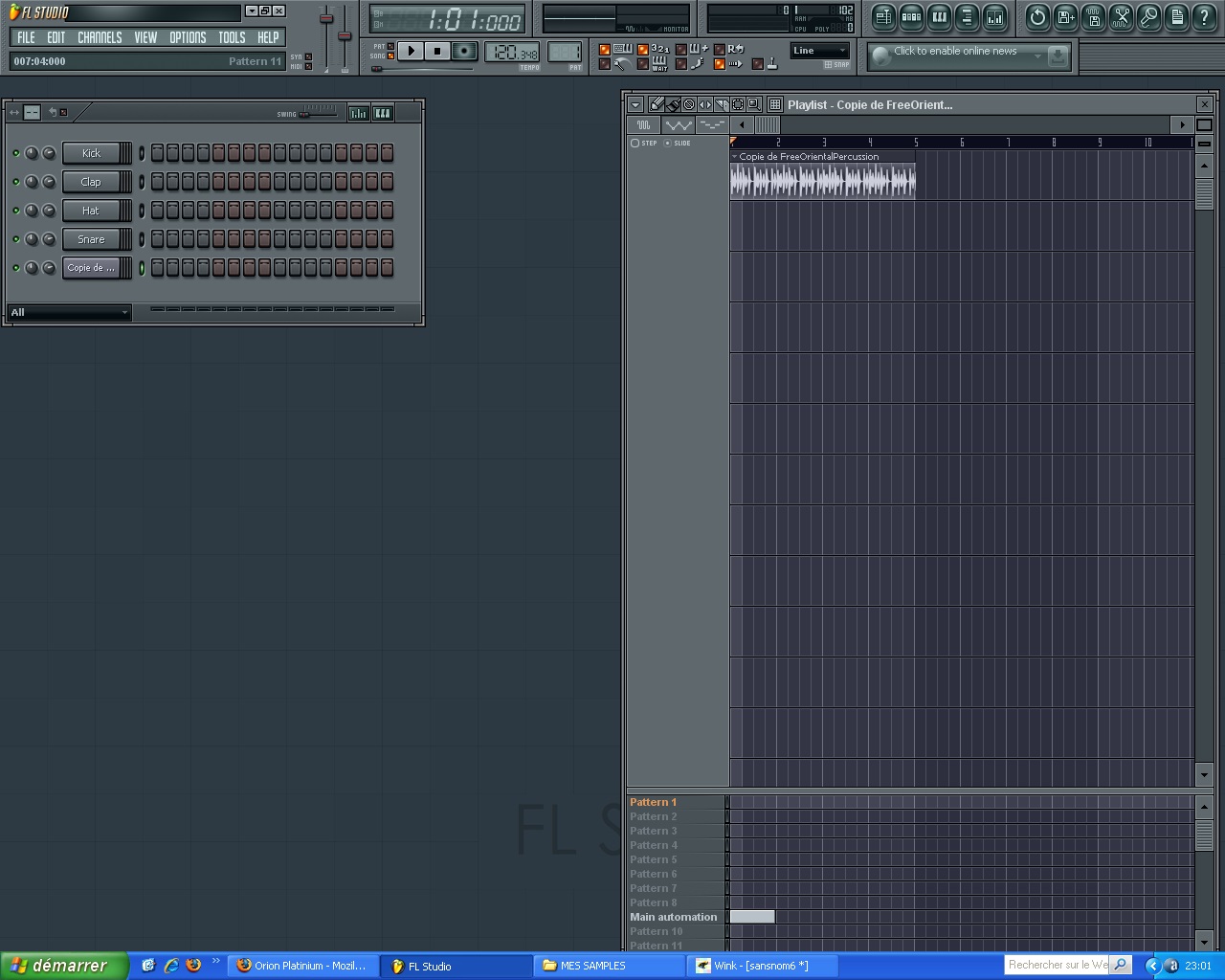The image size is (1225, 980).
Task: Select the Pencil tool in Playlist
Action: tap(657, 104)
